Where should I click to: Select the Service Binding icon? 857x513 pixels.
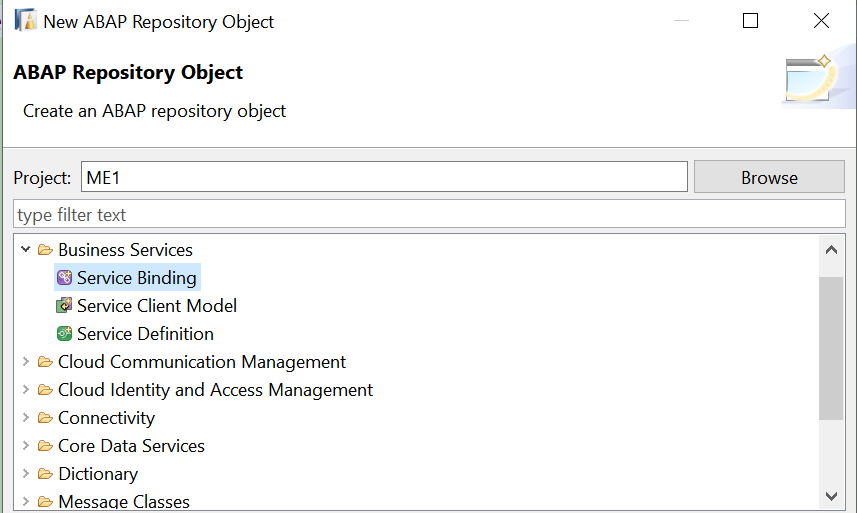pos(64,278)
